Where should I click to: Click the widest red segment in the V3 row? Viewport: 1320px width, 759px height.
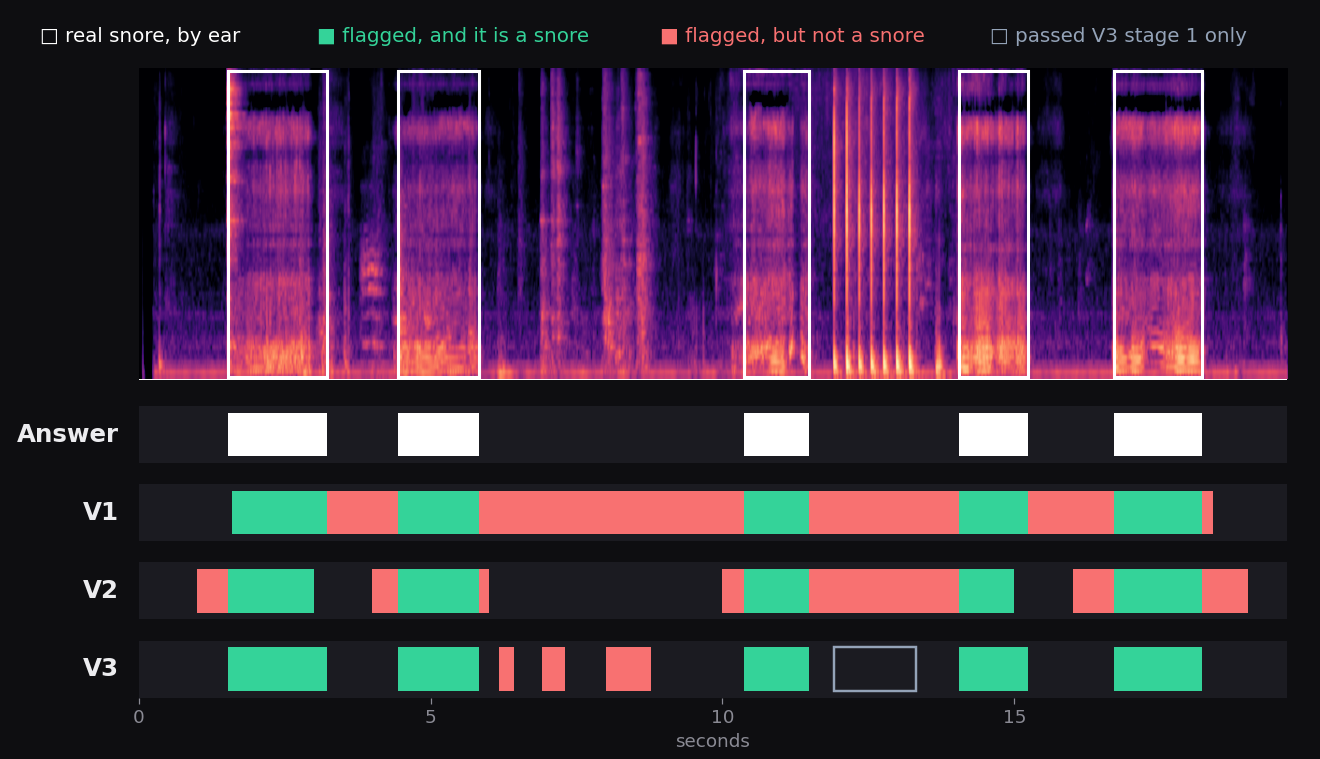click(x=628, y=669)
